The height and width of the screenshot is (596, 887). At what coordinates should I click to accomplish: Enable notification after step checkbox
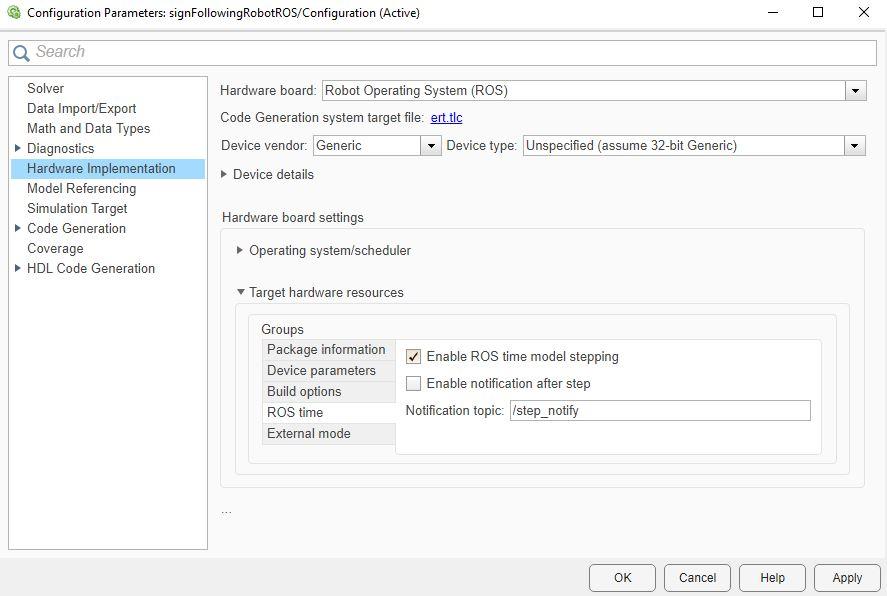413,384
